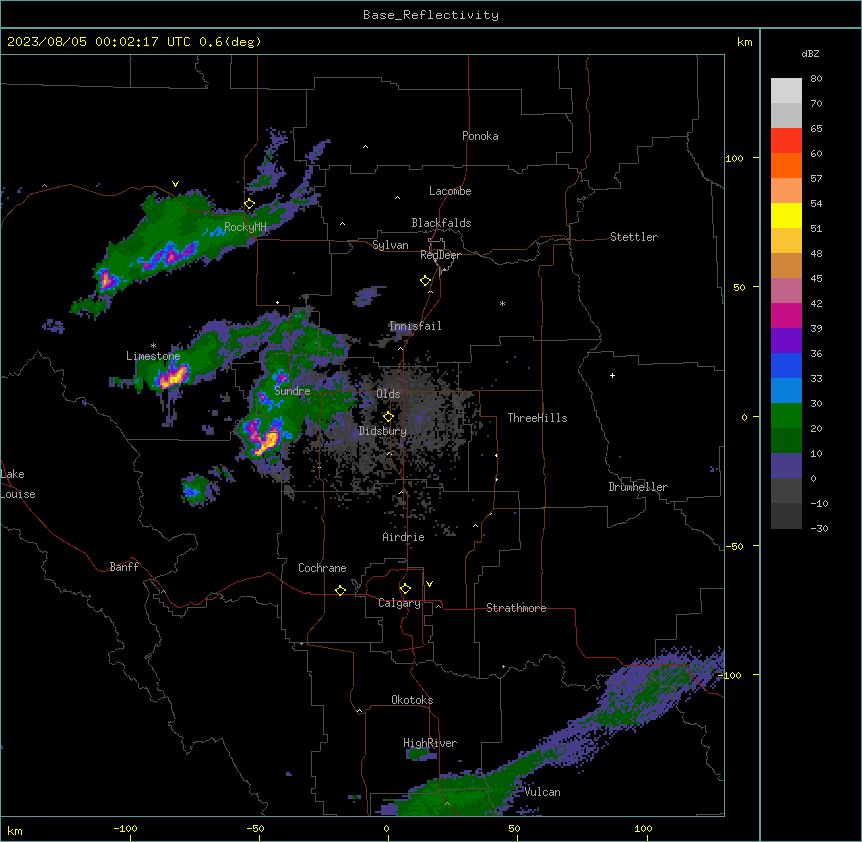862x842 pixels.
Task: Click the magenta 42 dBZ legend swatch
Action: click(786, 315)
